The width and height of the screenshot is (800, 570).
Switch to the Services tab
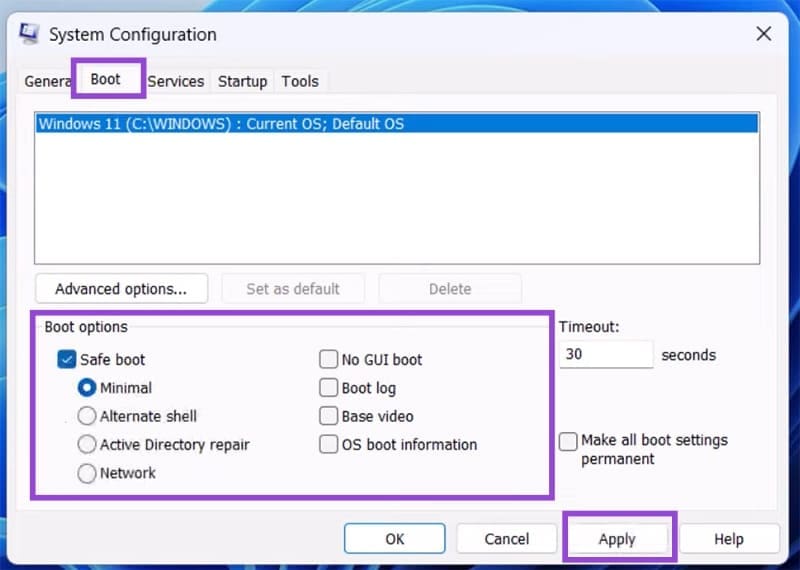pos(176,81)
